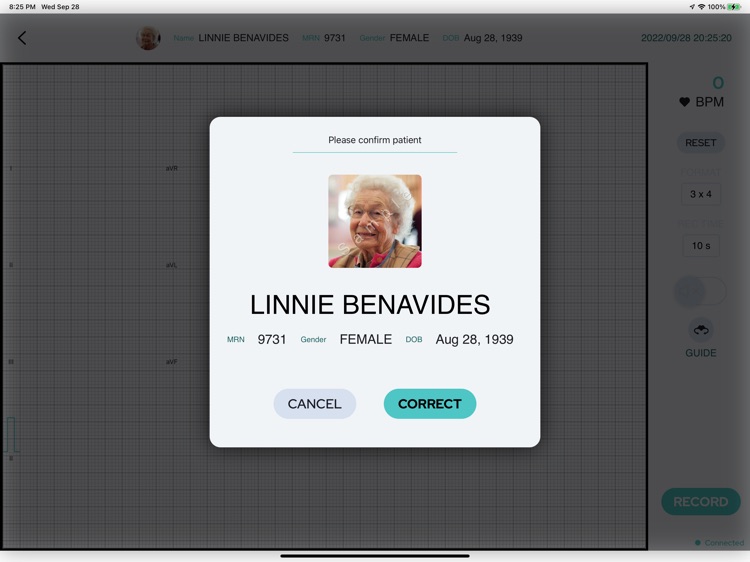This screenshot has height=562, width=750.
Task: Click the header DOB Aug 28, 1939
Action: [493, 38]
